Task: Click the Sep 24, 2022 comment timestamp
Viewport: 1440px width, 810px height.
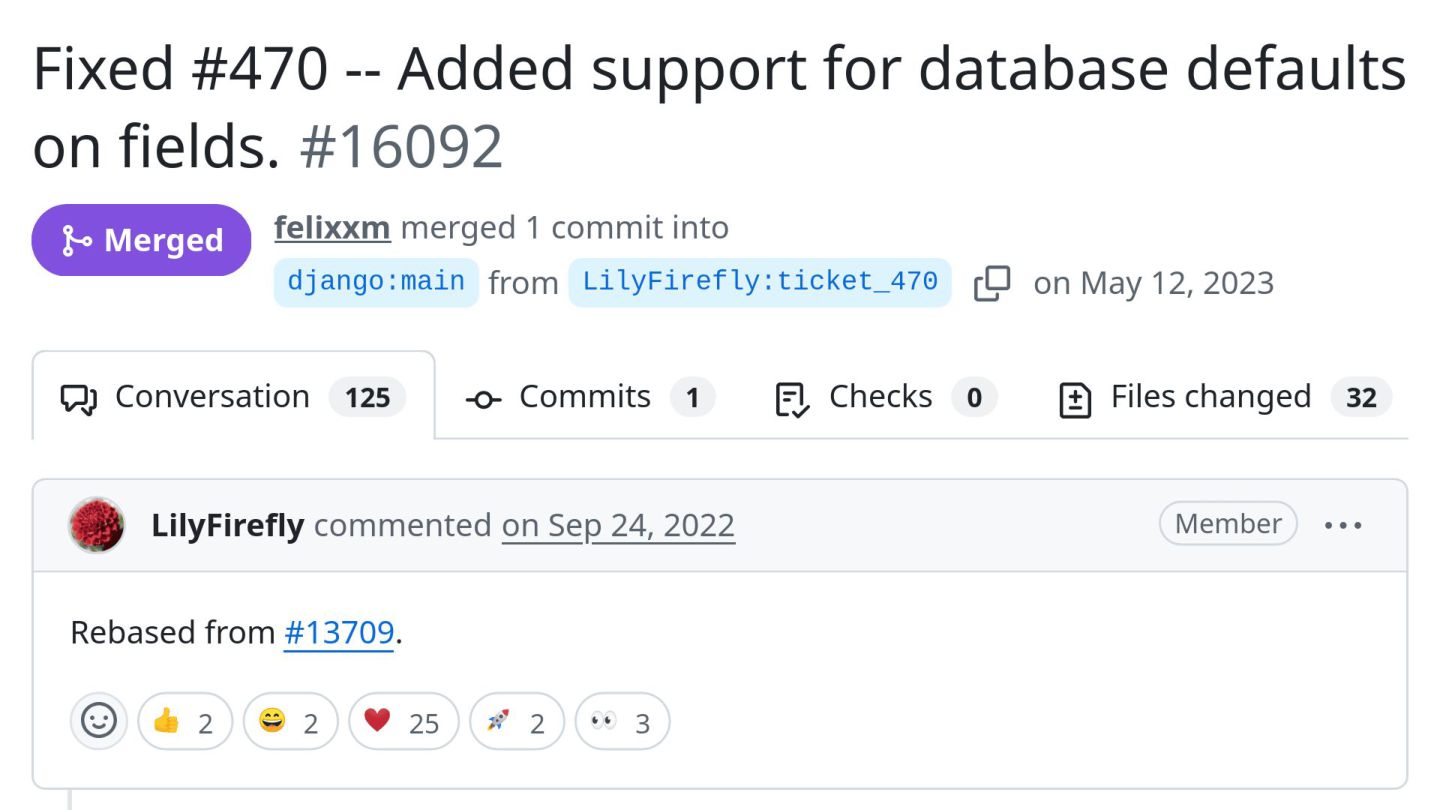Action: point(618,525)
